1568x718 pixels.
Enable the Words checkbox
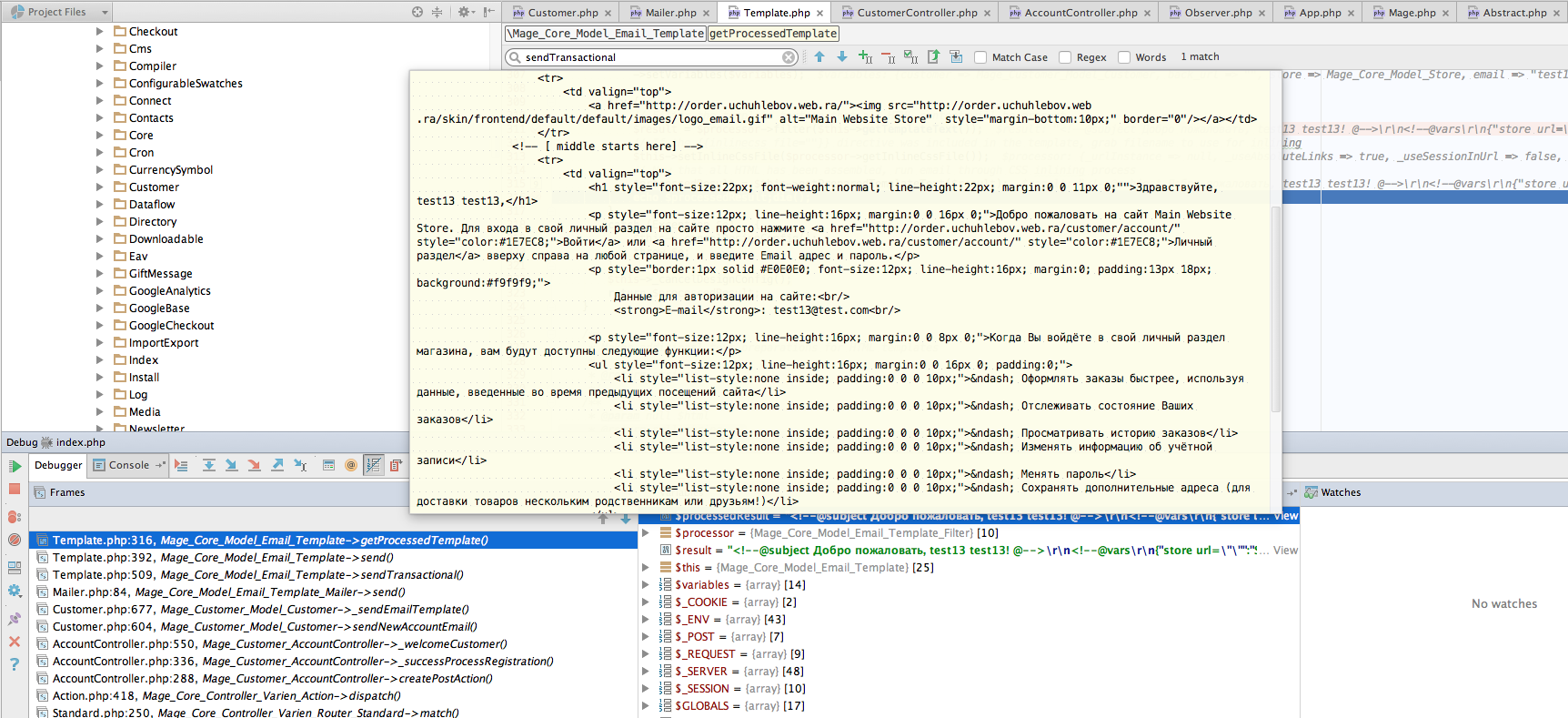pyautogui.click(x=1124, y=57)
